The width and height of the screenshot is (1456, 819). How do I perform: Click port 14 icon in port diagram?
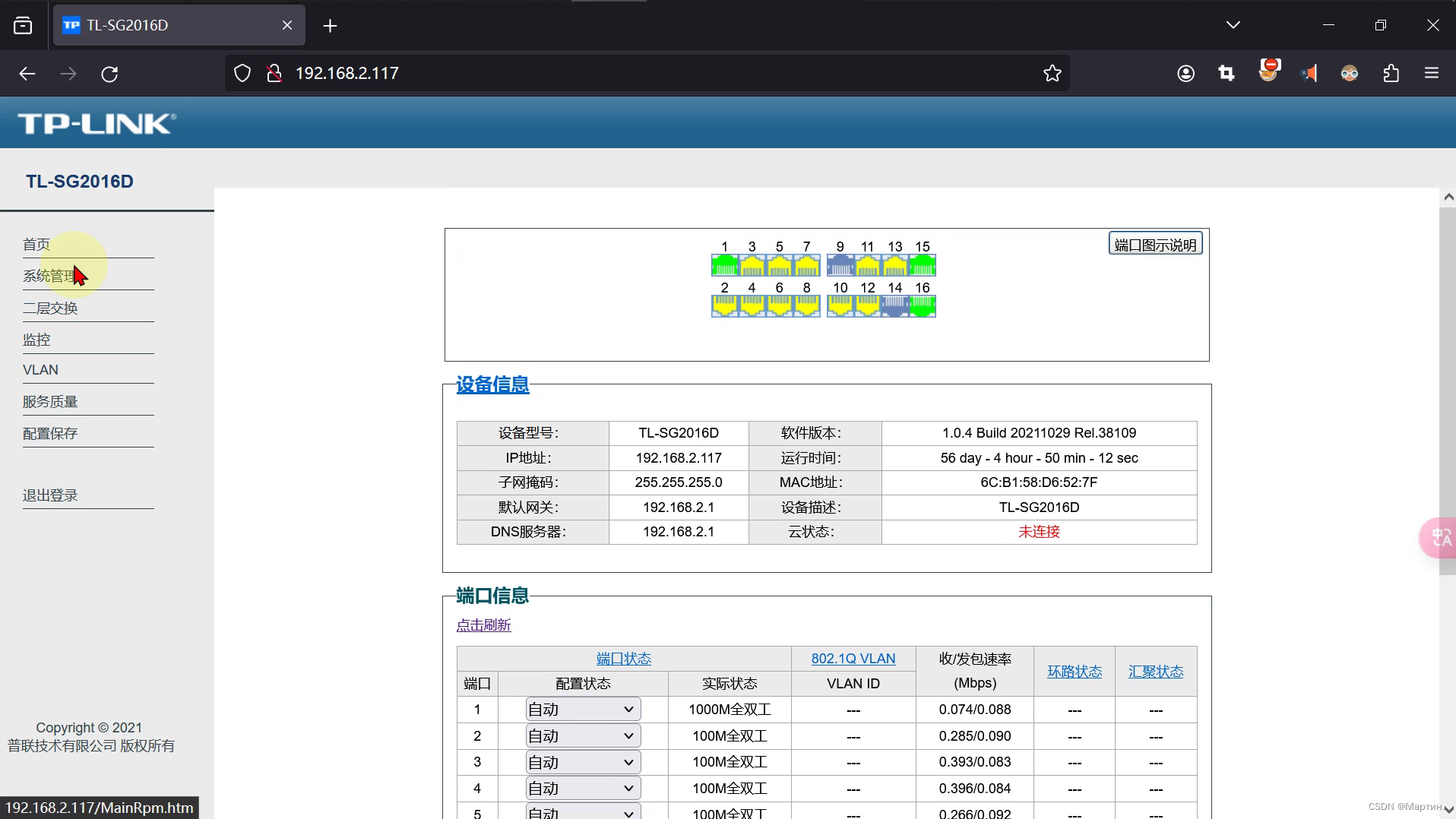(894, 306)
